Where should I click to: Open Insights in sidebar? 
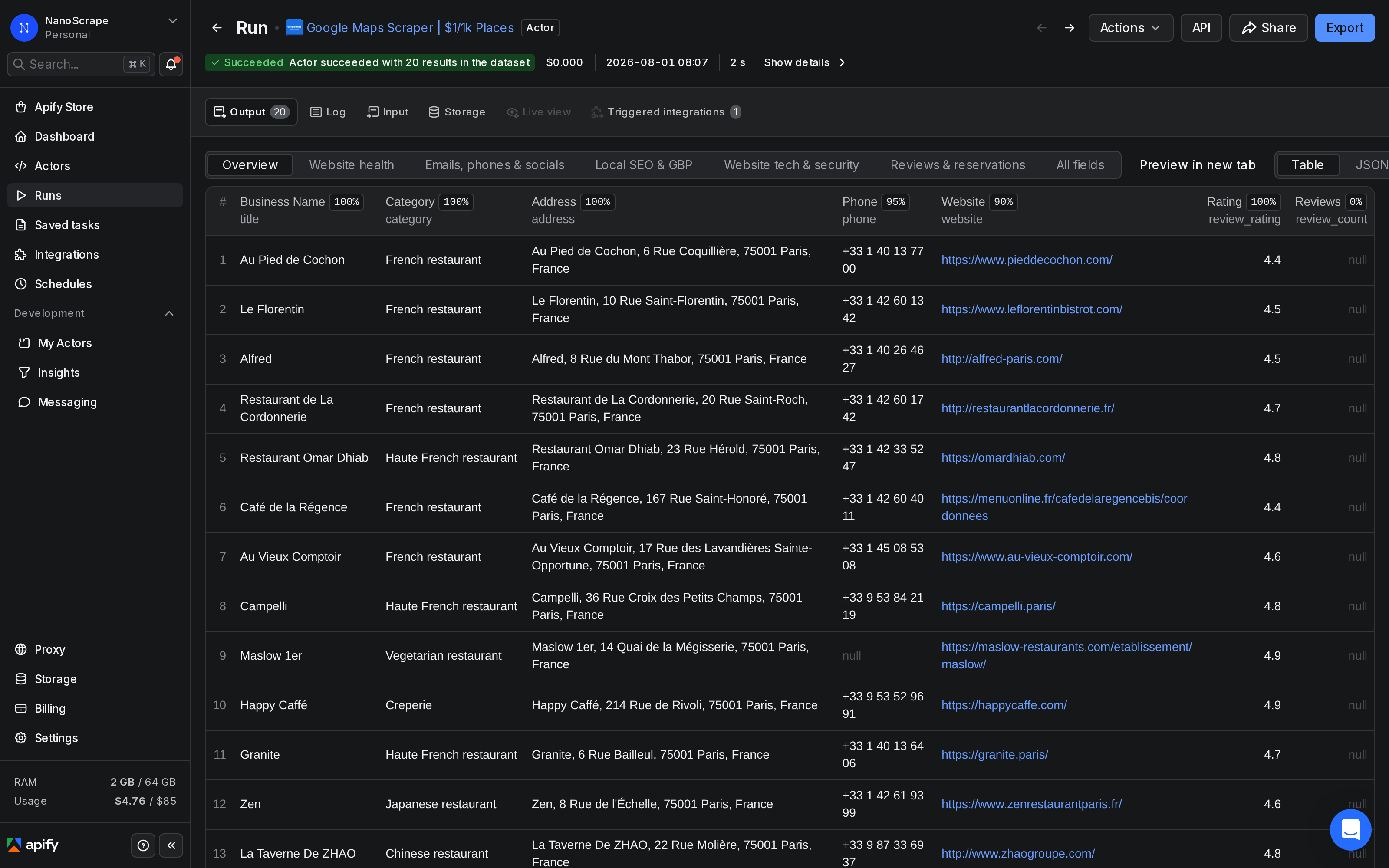(95, 372)
